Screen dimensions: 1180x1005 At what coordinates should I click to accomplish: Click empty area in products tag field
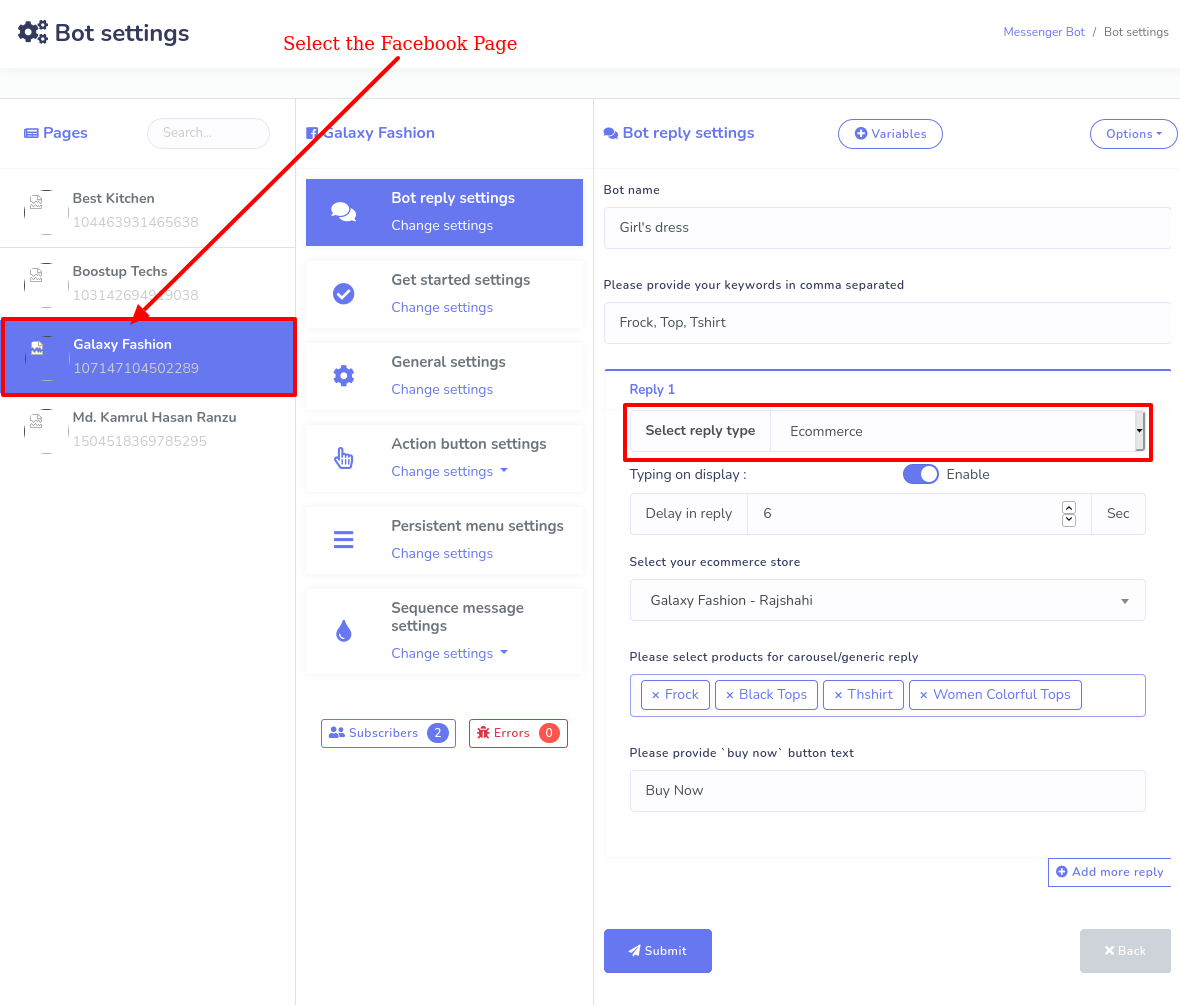pos(1114,695)
